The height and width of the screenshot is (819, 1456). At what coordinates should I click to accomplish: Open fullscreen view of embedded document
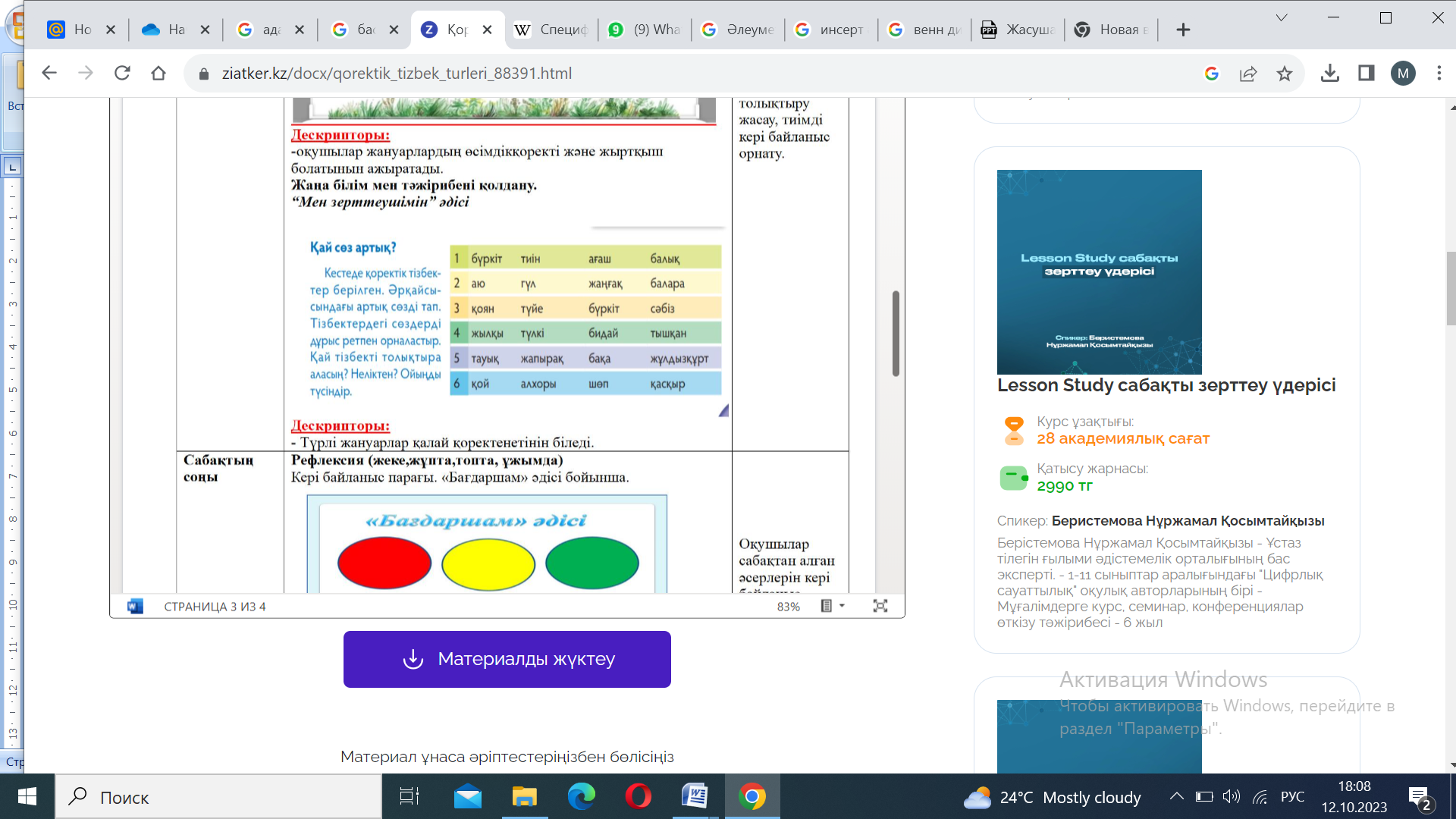[880, 606]
